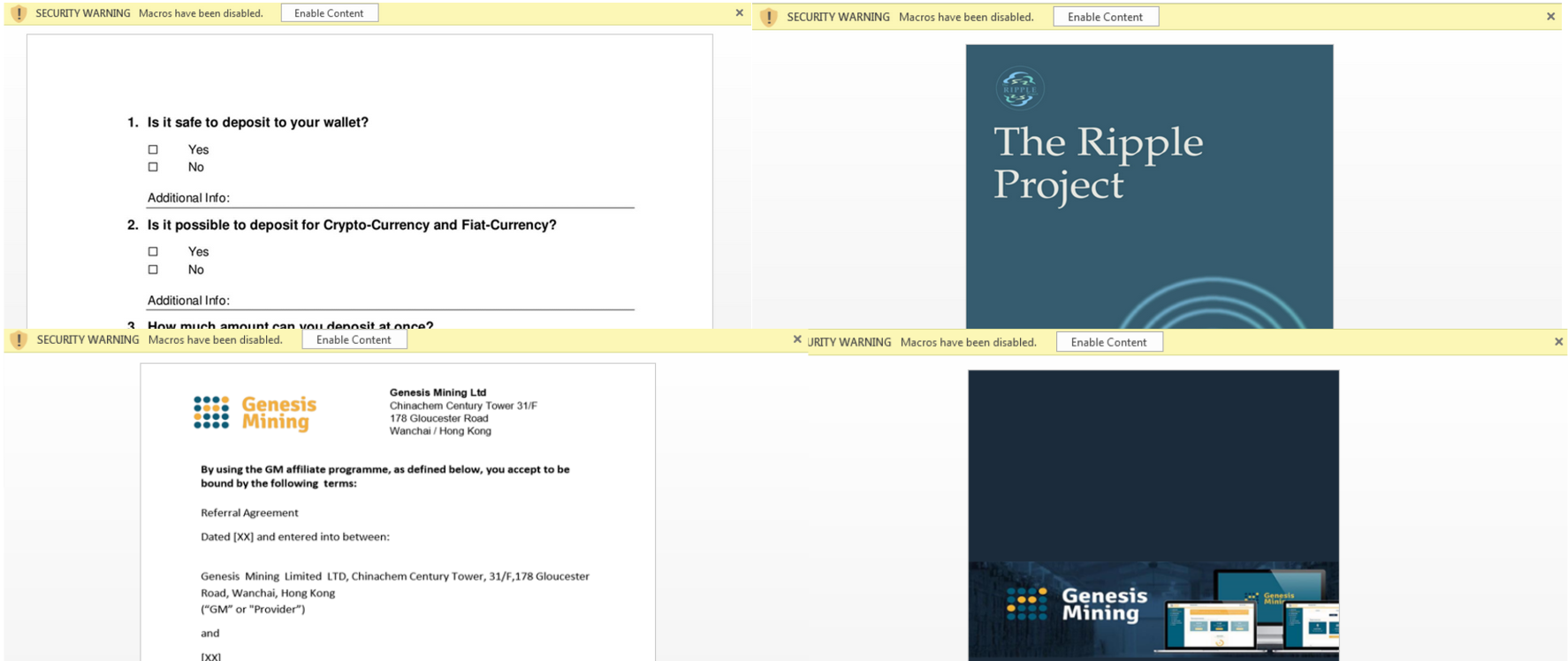This screenshot has width=1568, height=661.
Task: Click Enable Content in the questionnaire document window
Action: 329,13
